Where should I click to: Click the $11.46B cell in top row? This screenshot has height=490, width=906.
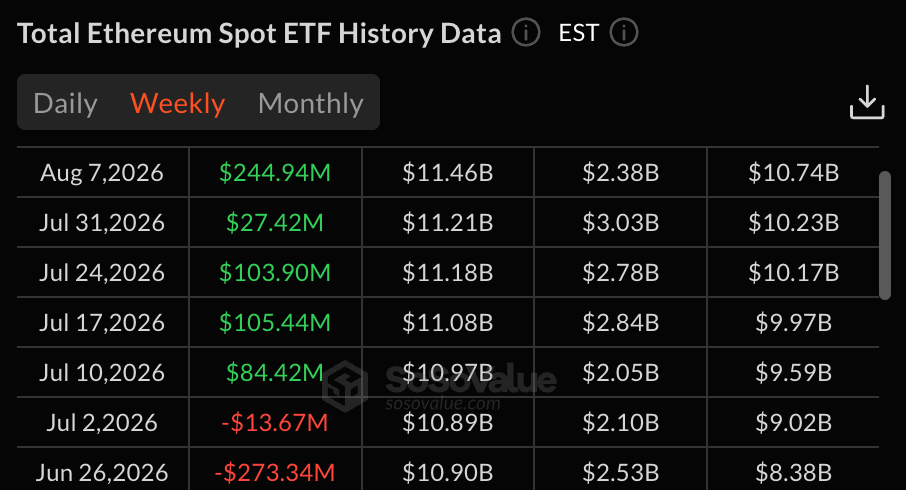click(448, 173)
